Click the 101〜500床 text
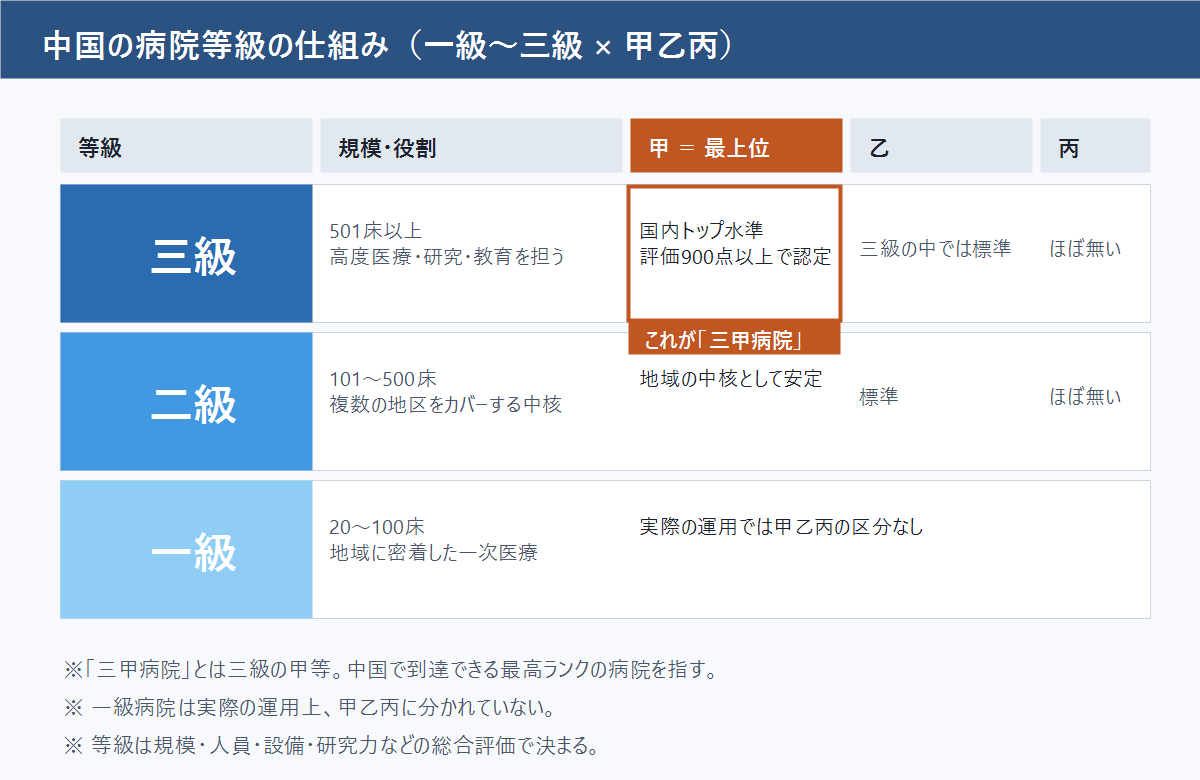1200x780 pixels. pos(383,380)
